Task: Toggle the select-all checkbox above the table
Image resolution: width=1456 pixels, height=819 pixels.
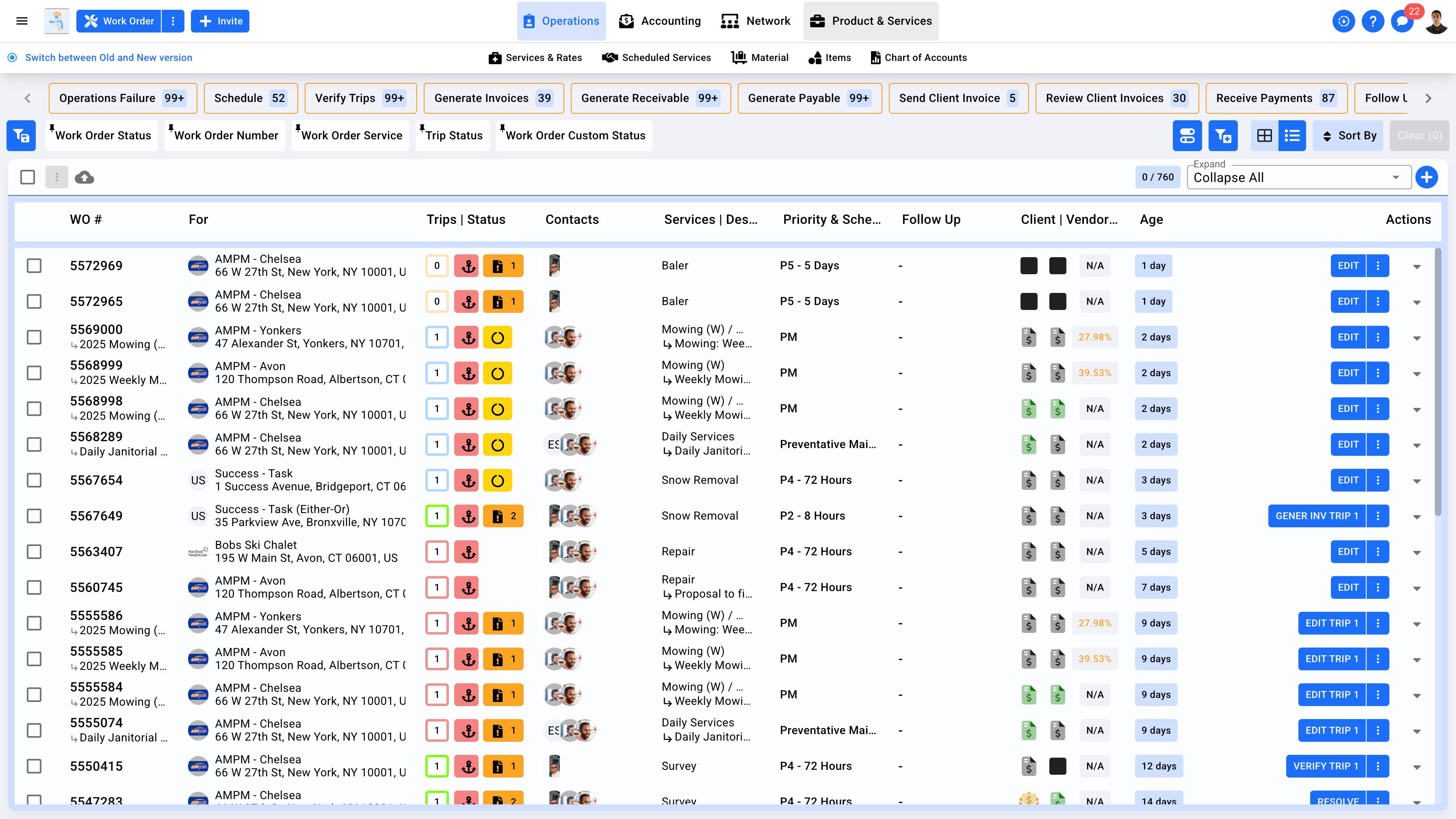Action: pyautogui.click(x=28, y=178)
